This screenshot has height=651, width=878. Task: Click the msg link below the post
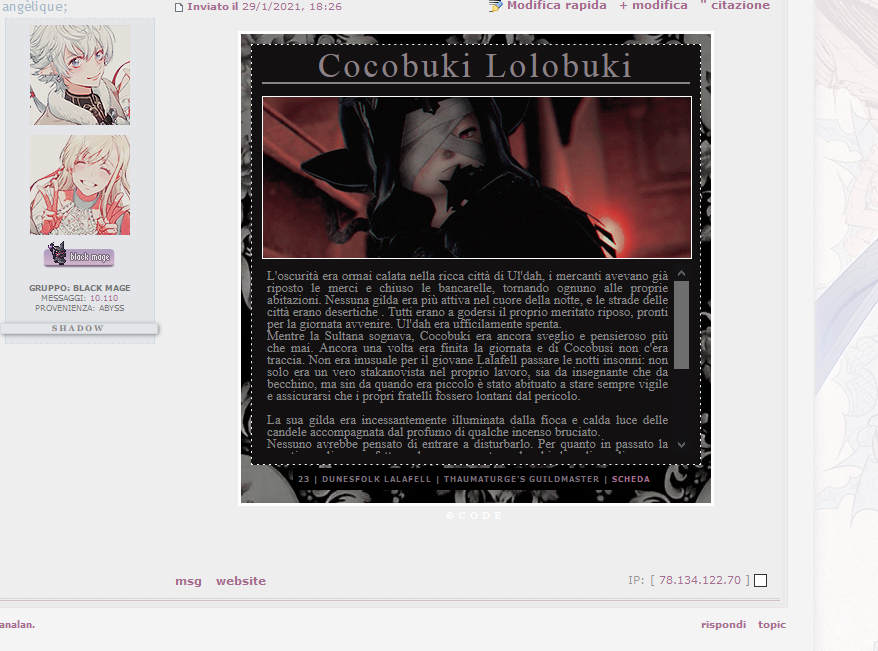(x=188, y=581)
